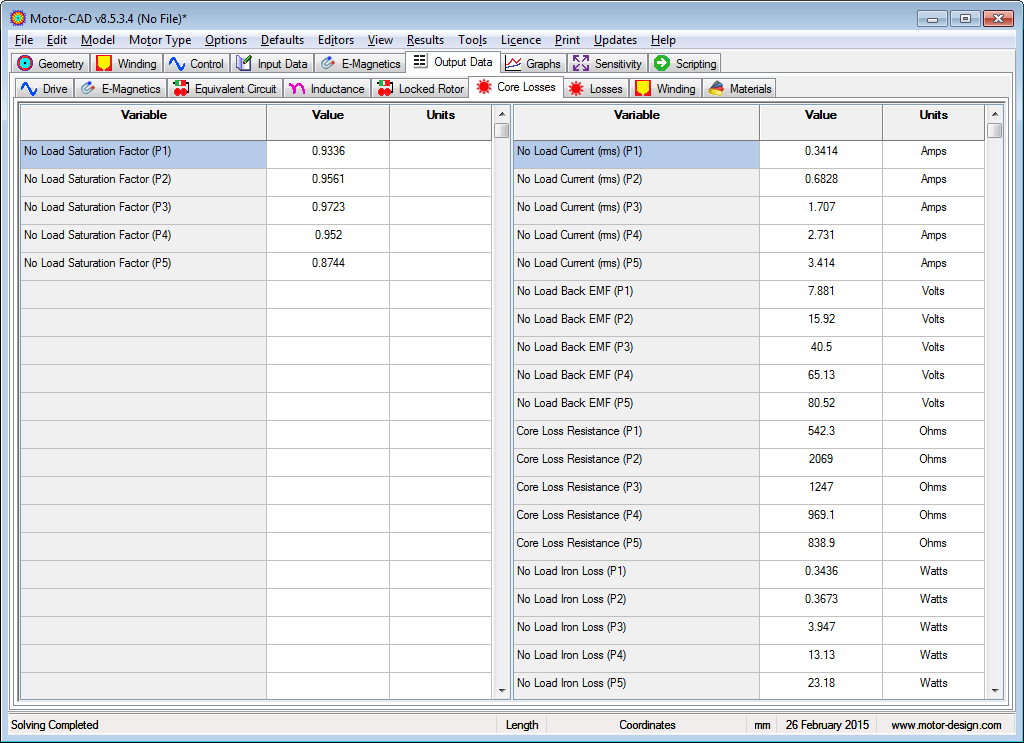Click the right table's Value column header
Screen dimensions: 1024x743
click(x=821, y=123)
